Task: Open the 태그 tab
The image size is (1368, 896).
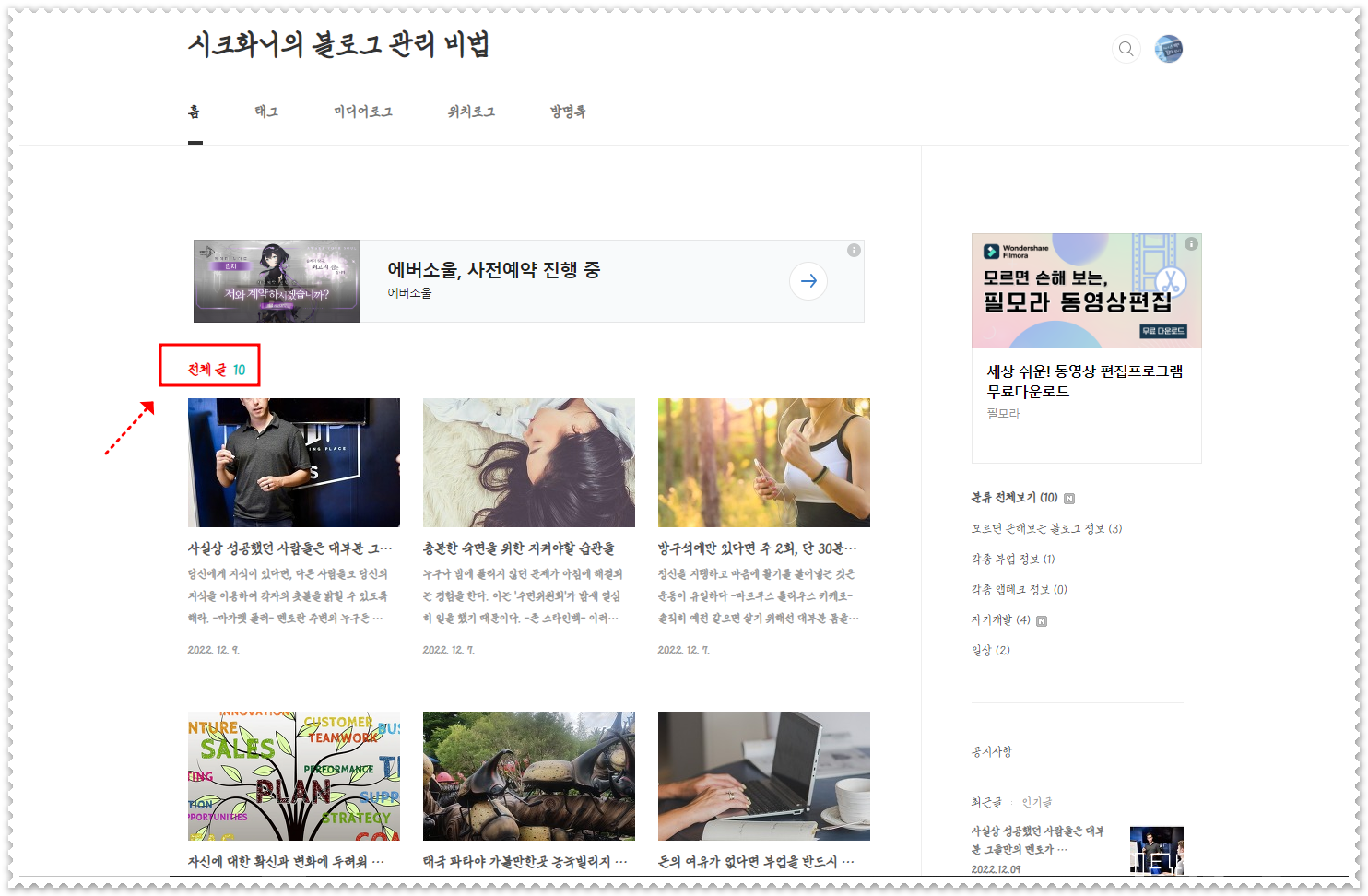Action: click(x=266, y=112)
